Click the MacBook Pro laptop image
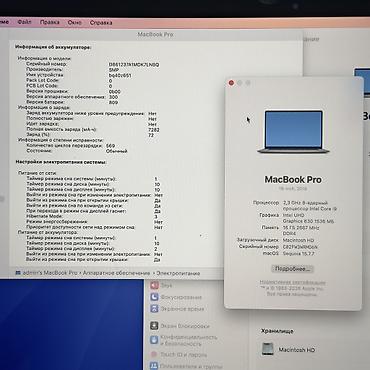The image size is (370, 370). click(294, 132)
